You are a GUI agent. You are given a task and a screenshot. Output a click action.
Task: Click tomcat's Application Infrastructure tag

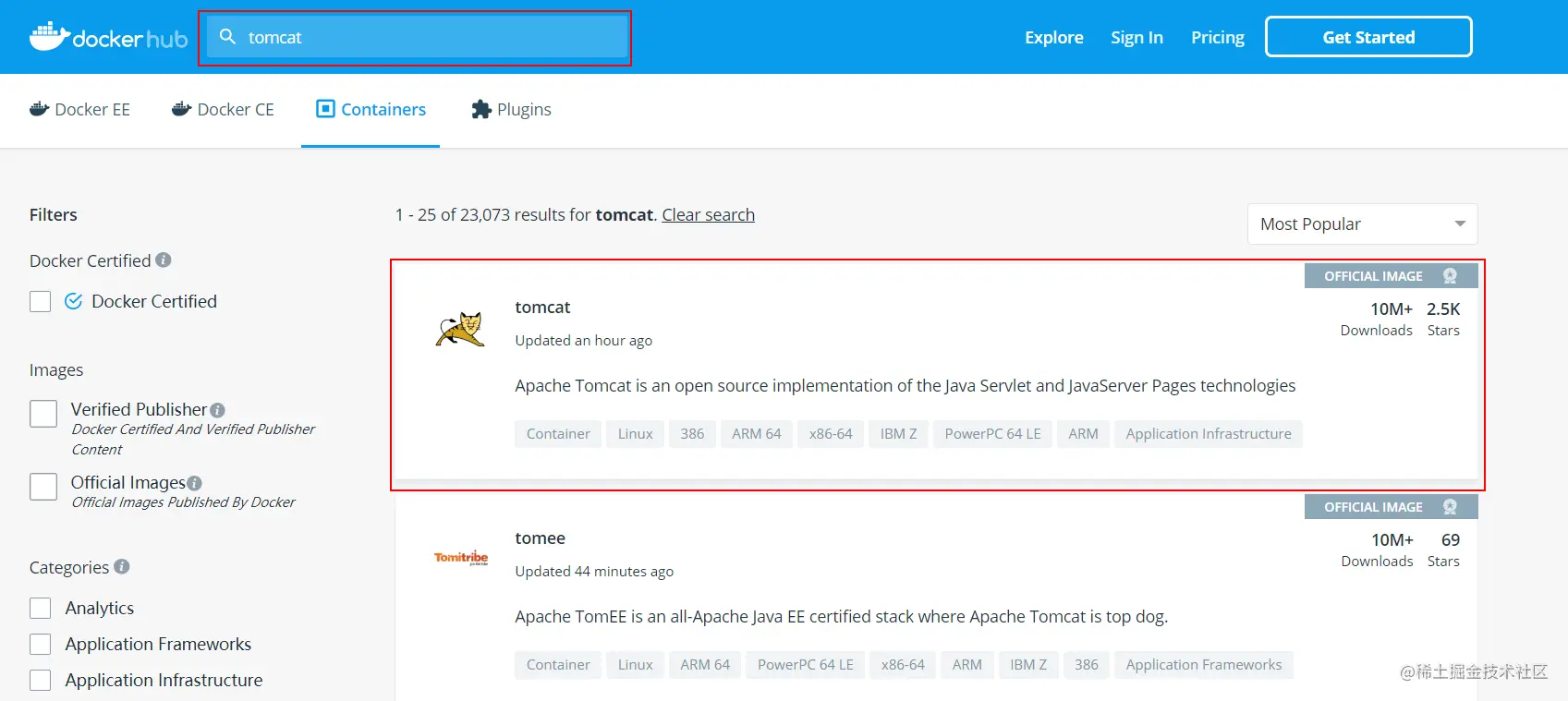(x=1209, y=434)
